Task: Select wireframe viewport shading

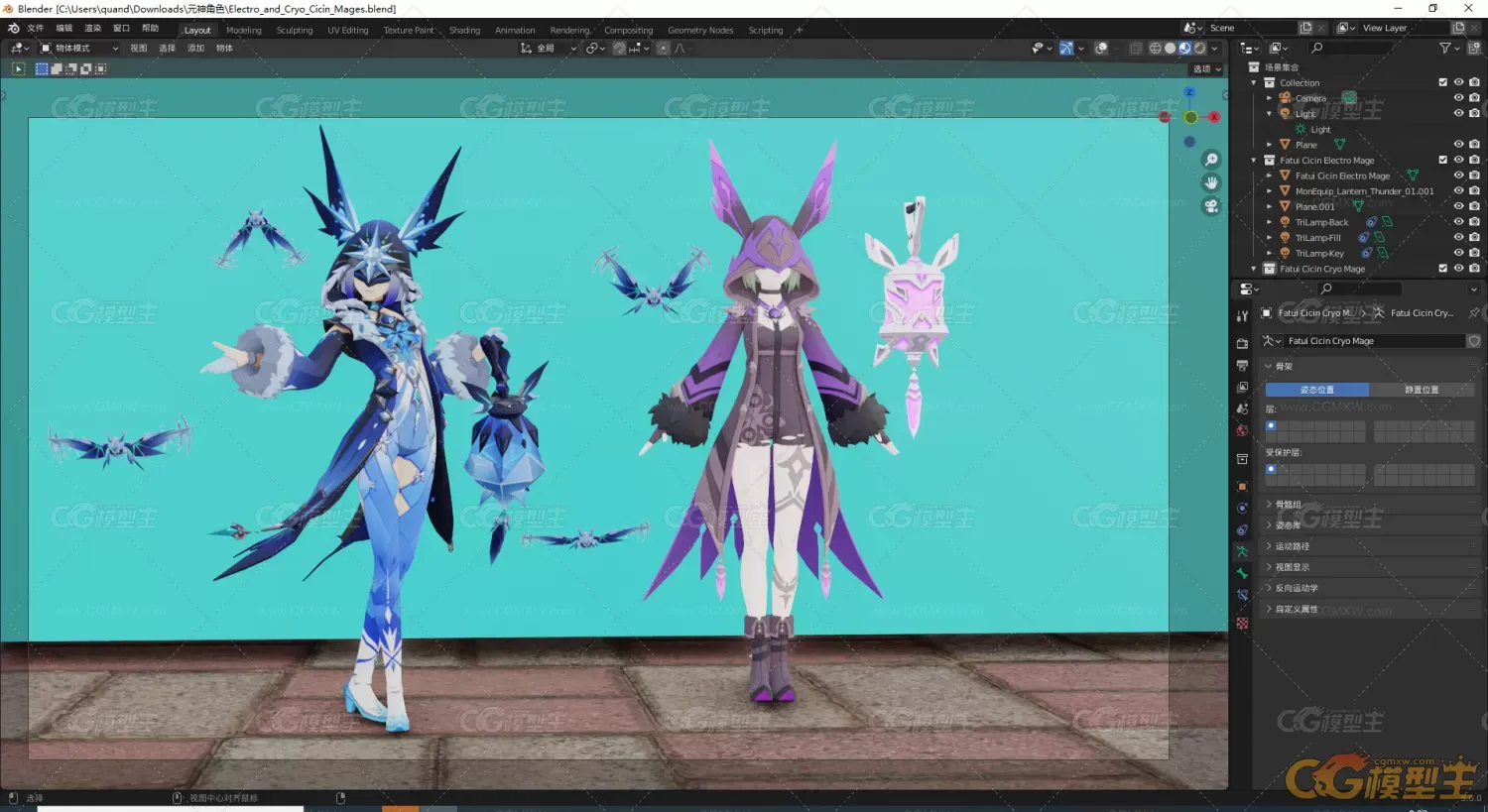Action: point(1155,48)
